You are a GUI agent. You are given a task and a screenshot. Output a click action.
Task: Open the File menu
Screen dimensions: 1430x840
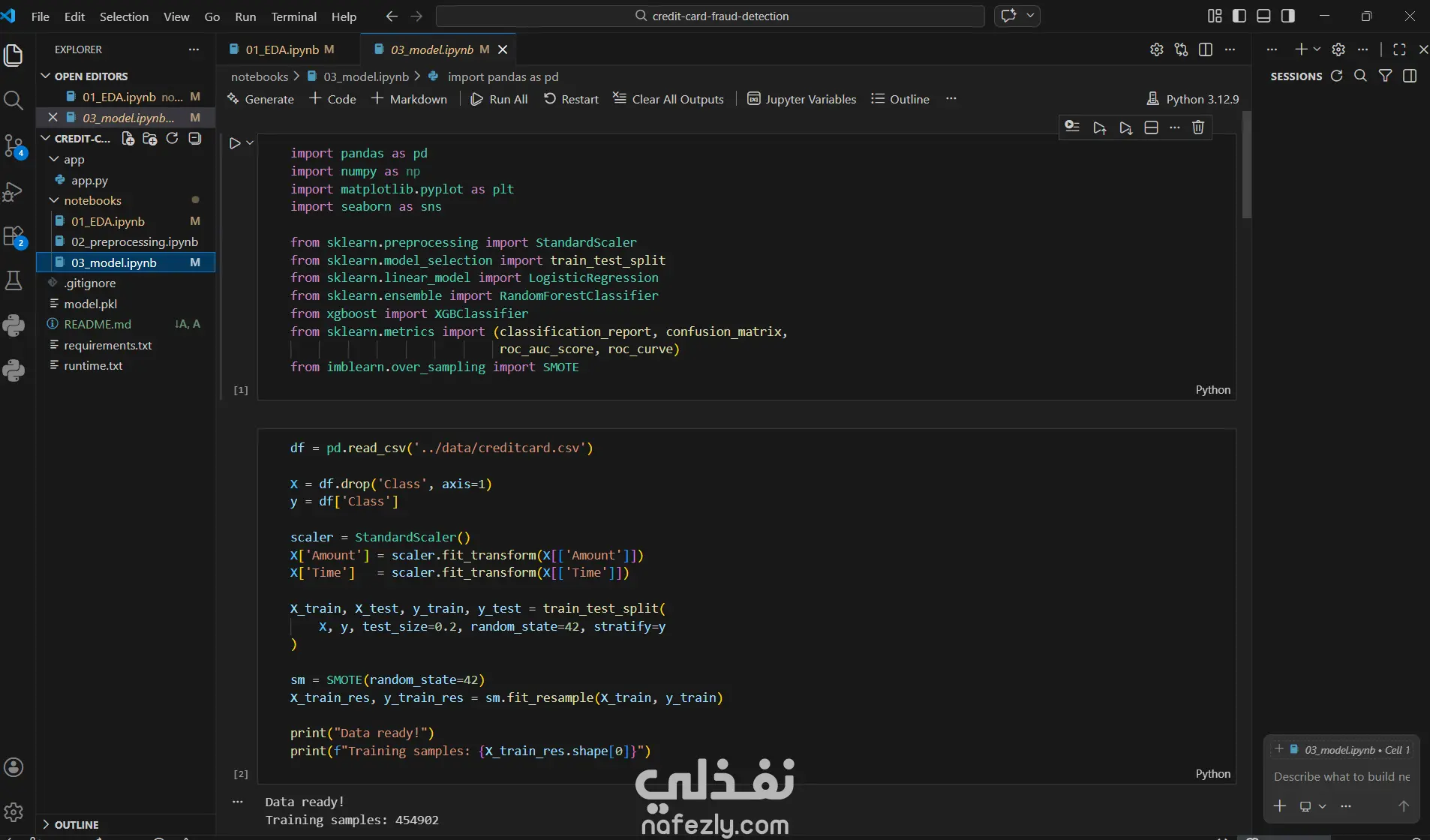pos(41,16)
